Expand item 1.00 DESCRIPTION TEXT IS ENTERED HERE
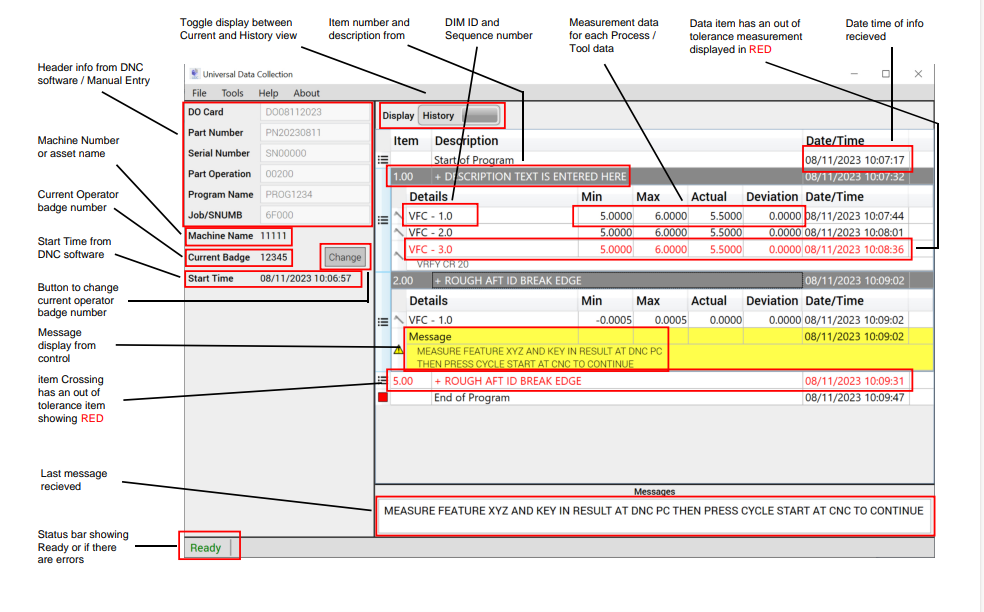Viewport: 984px width, 612px height. click(437, 177)
